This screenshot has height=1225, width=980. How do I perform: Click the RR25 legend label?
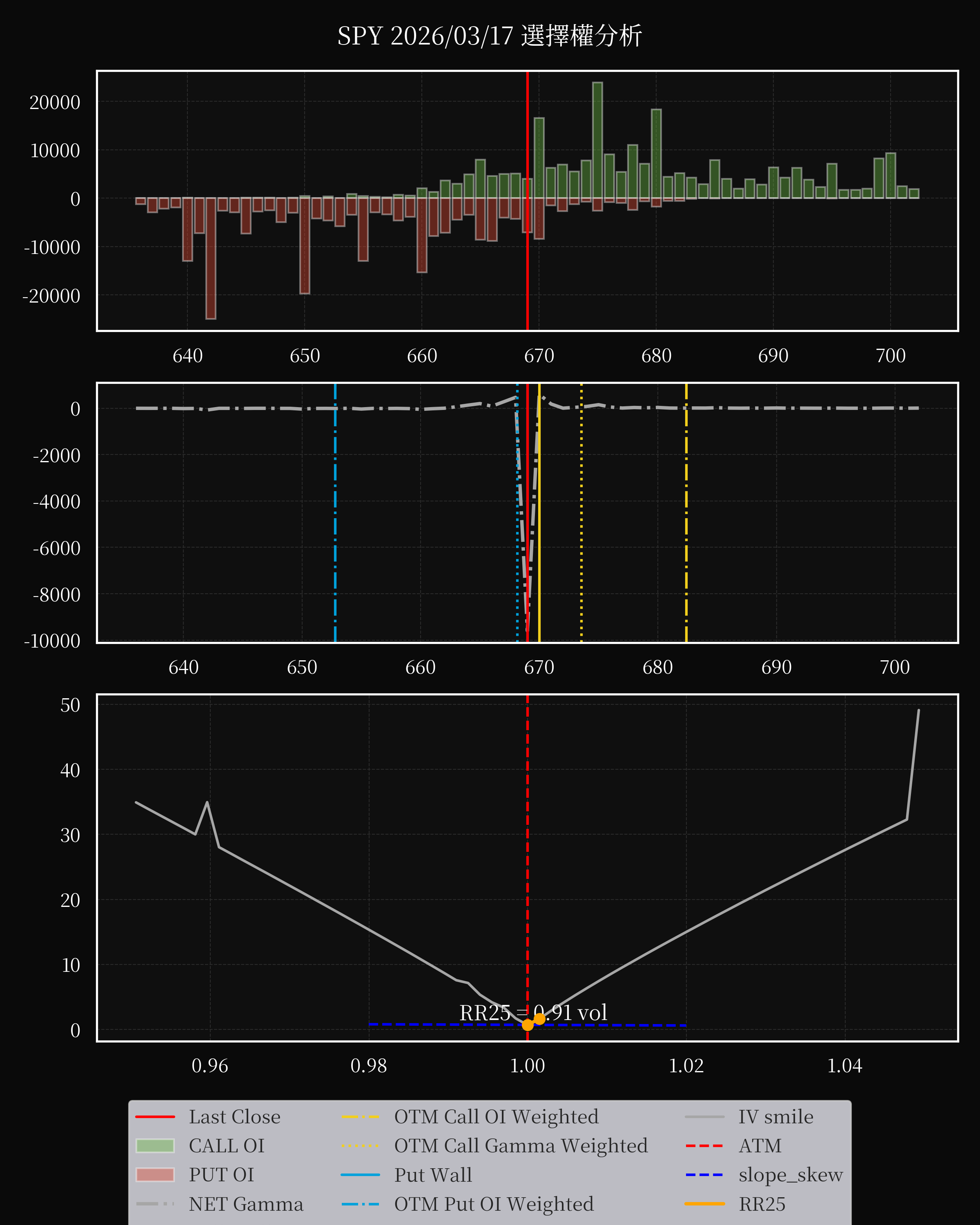pyautogui.click(x=762, y=1204)
